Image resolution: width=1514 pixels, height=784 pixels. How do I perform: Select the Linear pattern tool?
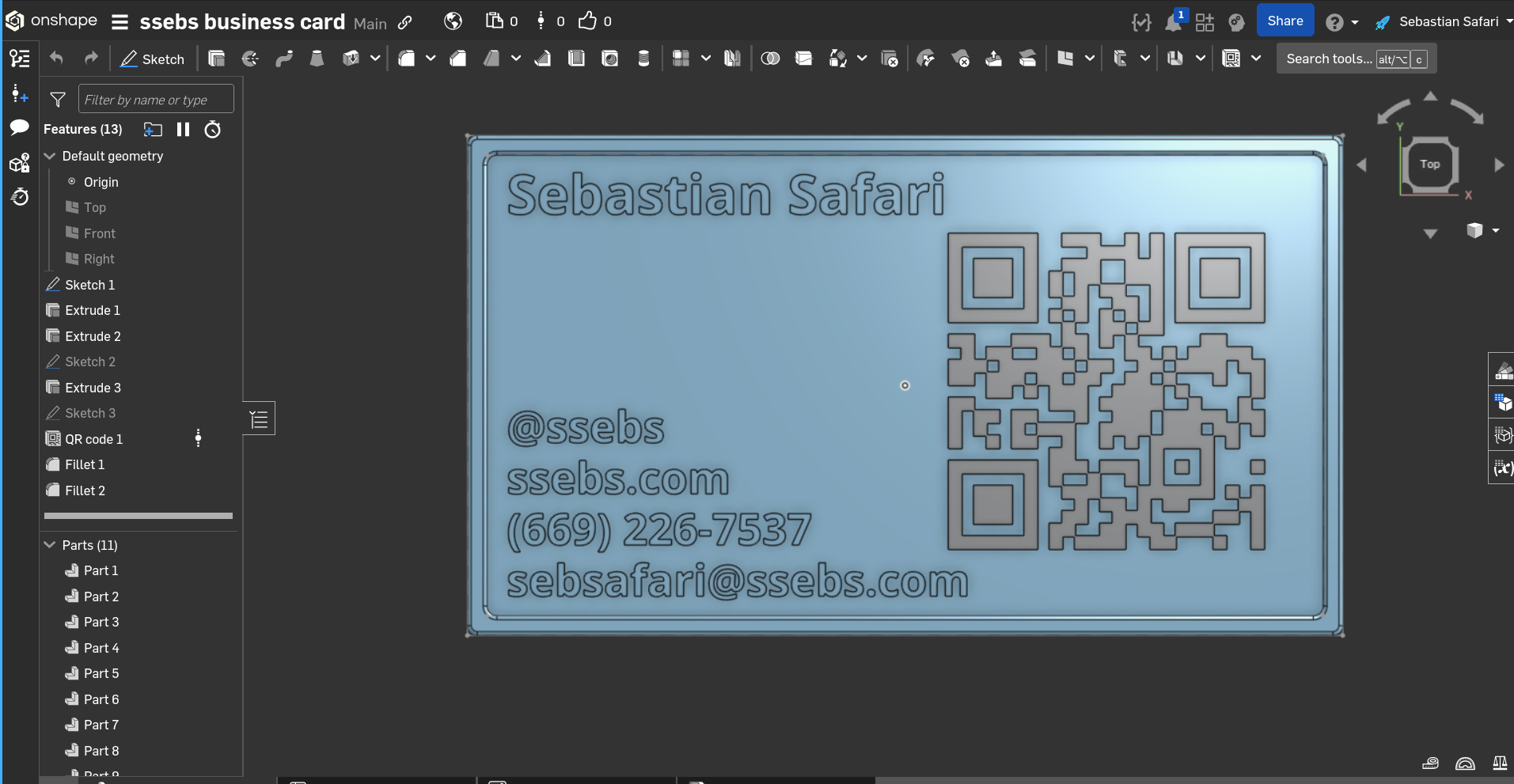point(681,59)
